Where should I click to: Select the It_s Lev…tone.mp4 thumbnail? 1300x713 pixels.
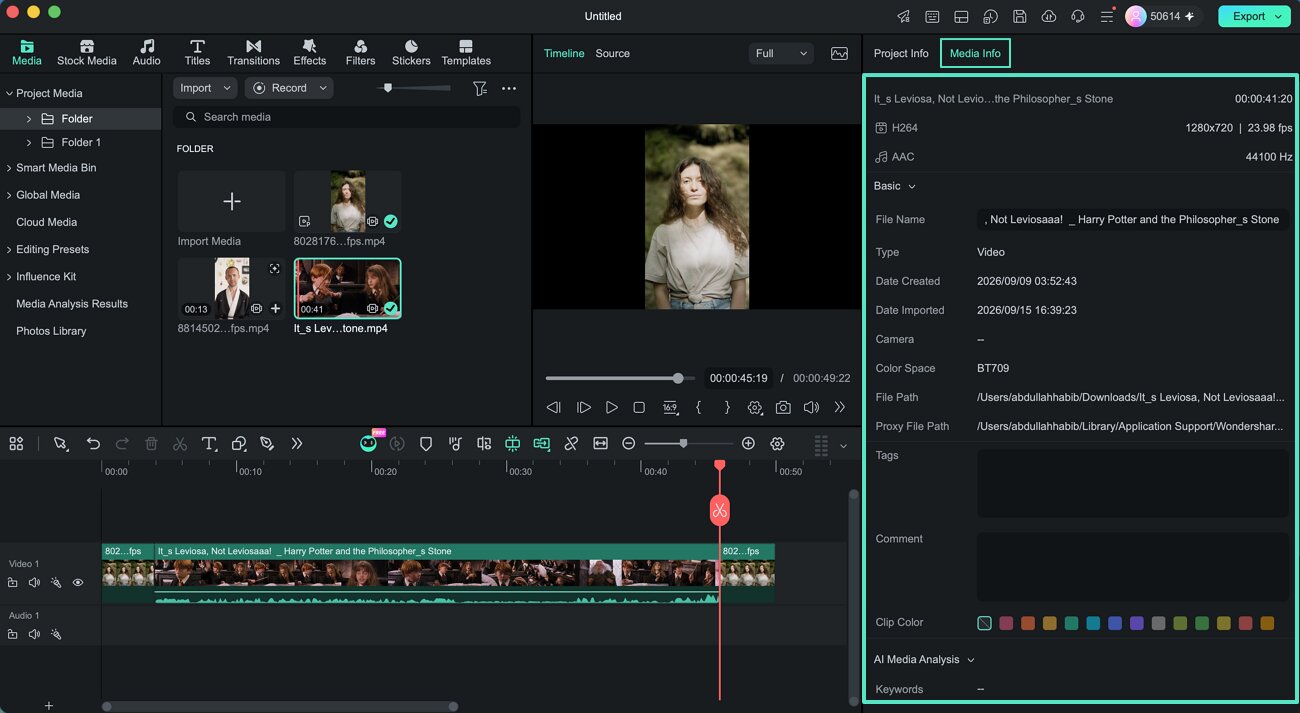click(x=347, y=288)
